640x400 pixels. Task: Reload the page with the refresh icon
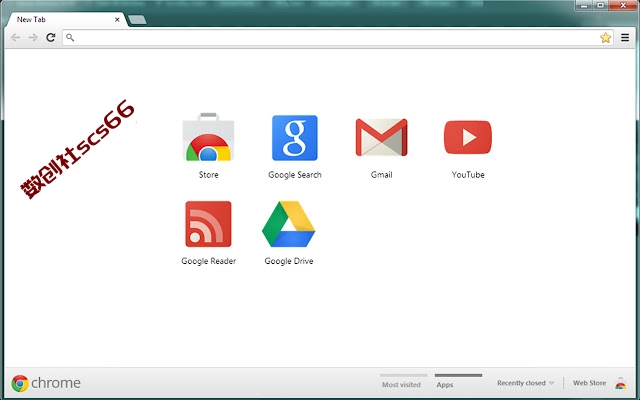51,38
